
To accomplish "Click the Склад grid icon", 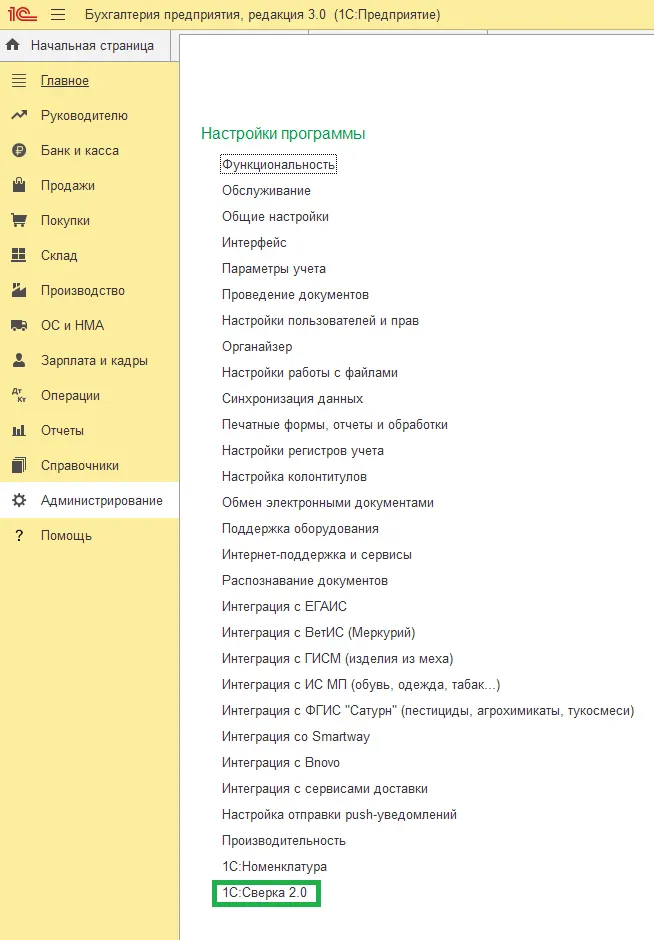I will click(19, 255).
